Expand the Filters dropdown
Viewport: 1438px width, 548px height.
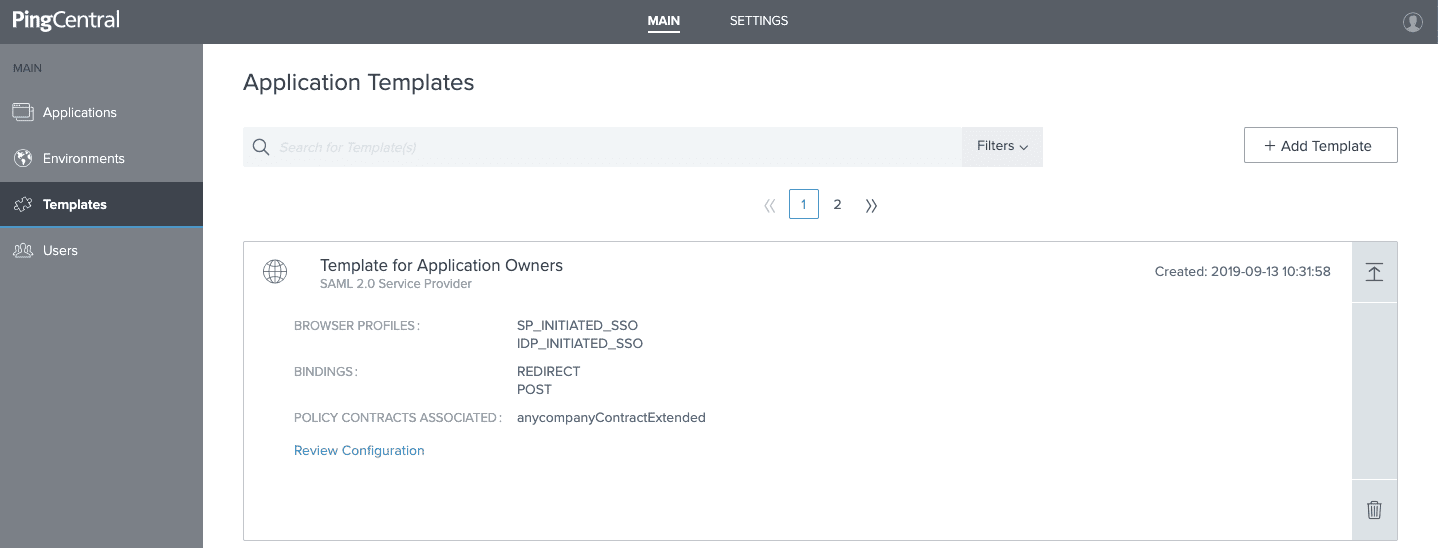pyautogui.click(x=1002, y=146)
